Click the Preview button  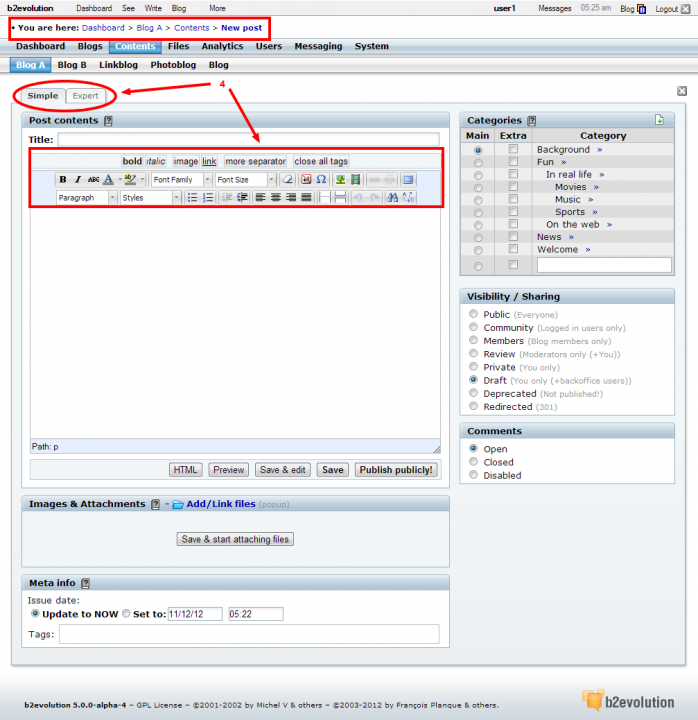click(x=228, y=470)
